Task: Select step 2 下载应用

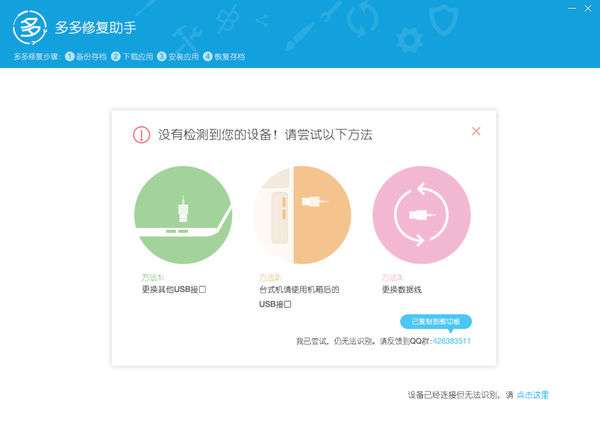Action: (x=132, y=57)
